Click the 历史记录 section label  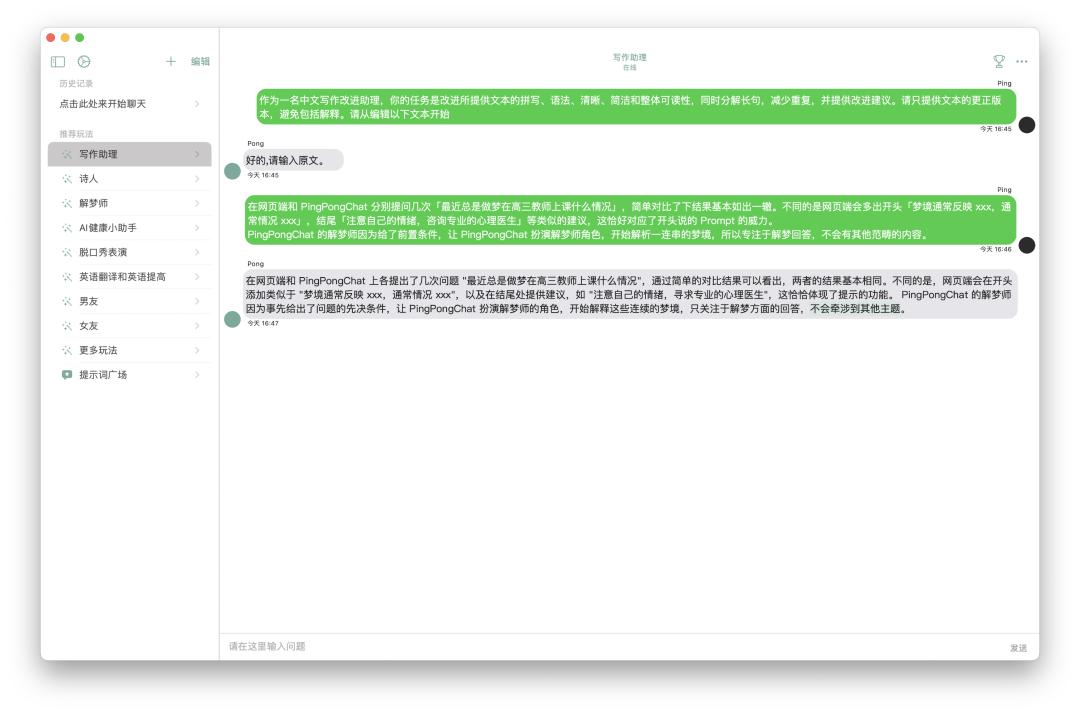click(x=76, y=83)
